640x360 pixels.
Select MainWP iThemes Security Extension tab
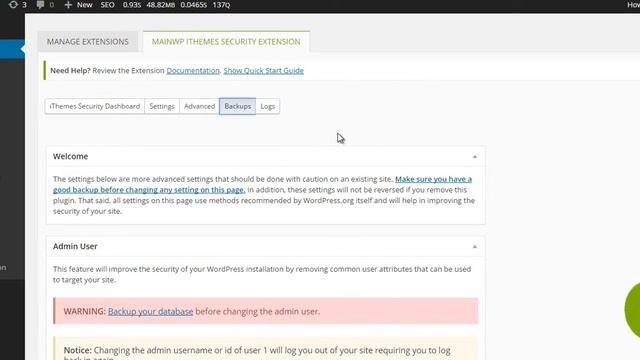[x=226, y=42]
